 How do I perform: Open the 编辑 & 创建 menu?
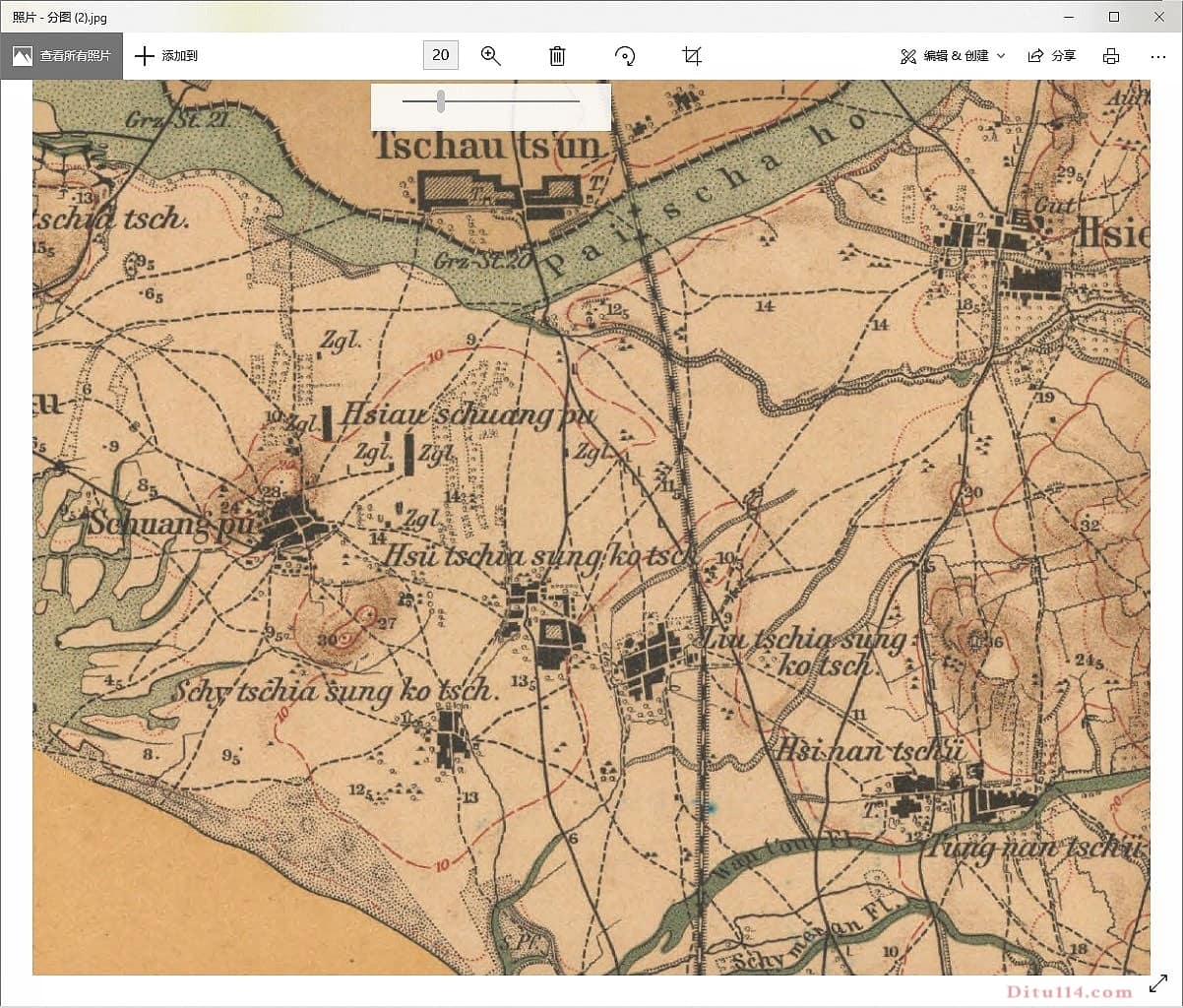pyautogui.click(x=945, y=56)
